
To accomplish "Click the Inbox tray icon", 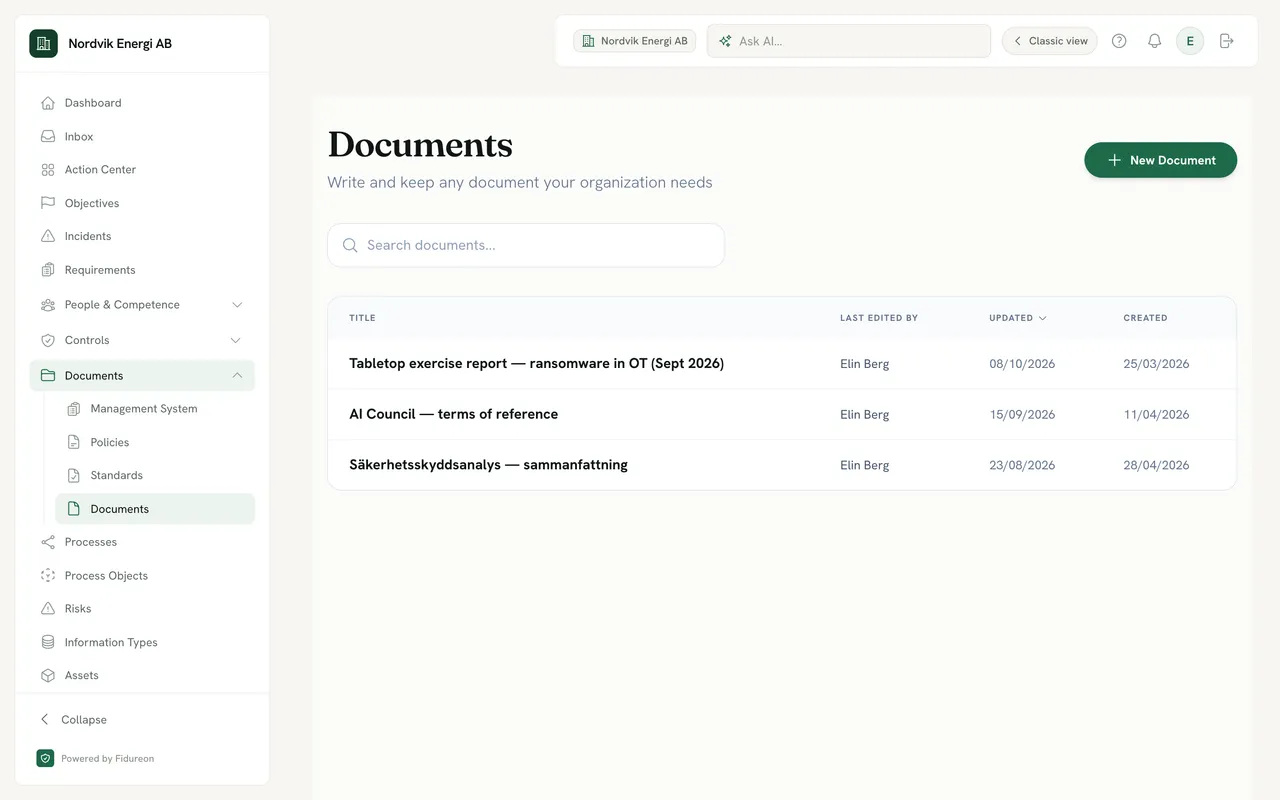I will pos(48,136).
